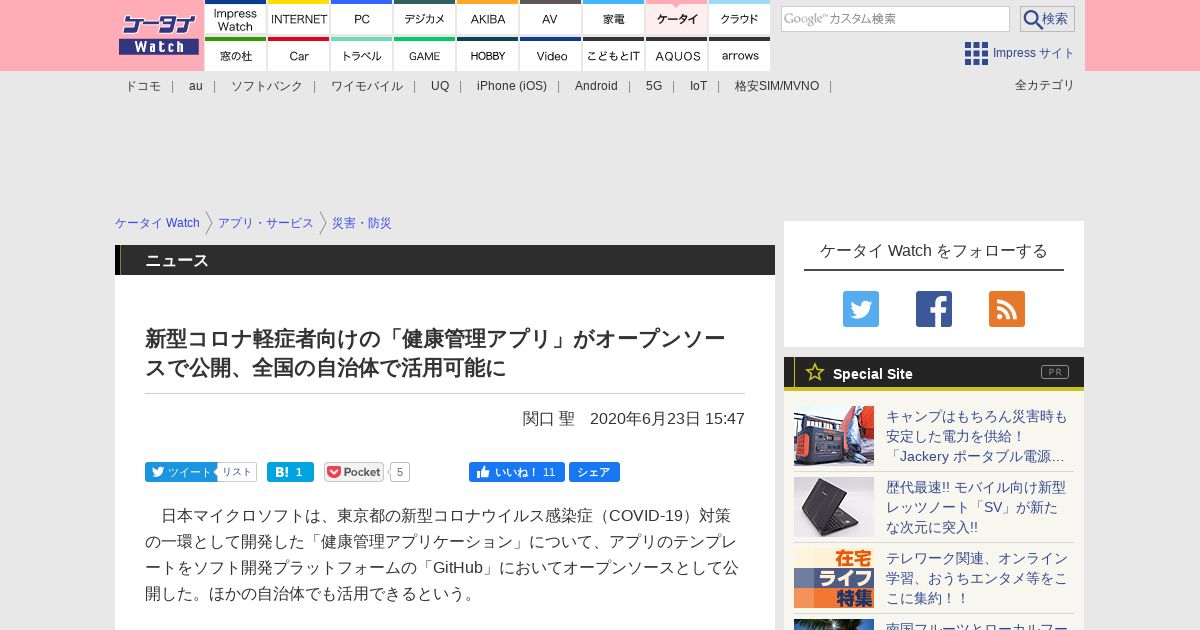Open the 家電 tab

point(613,18)
